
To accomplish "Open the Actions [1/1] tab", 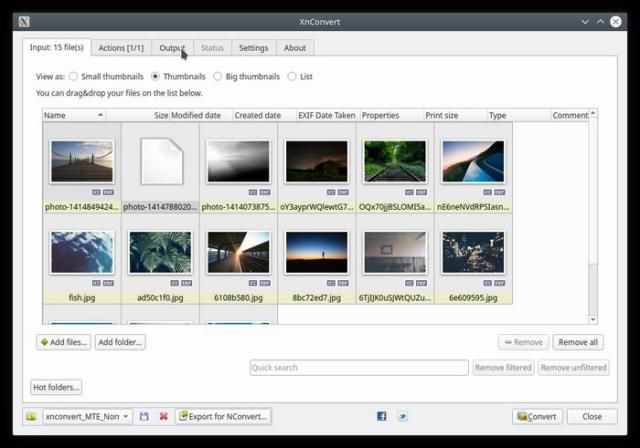I will pyautogui.click(x=121, y=47).
